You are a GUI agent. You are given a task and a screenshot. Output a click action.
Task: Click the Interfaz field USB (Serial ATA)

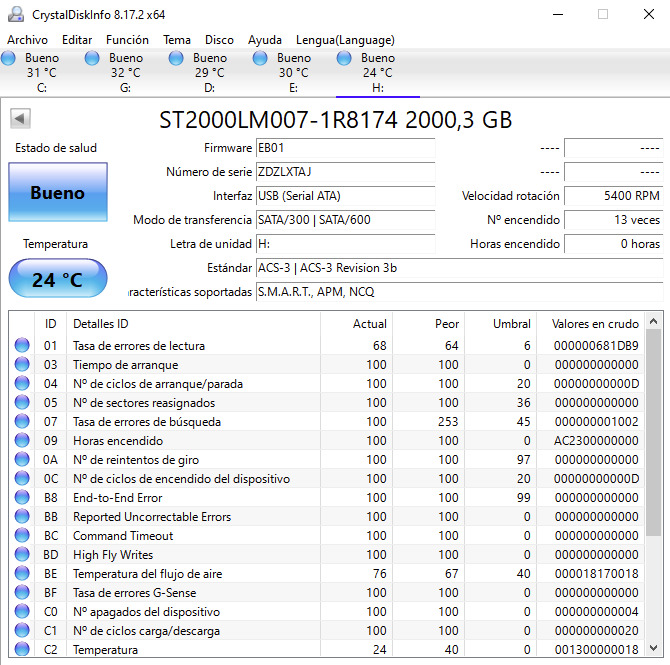tap(345, 196)
